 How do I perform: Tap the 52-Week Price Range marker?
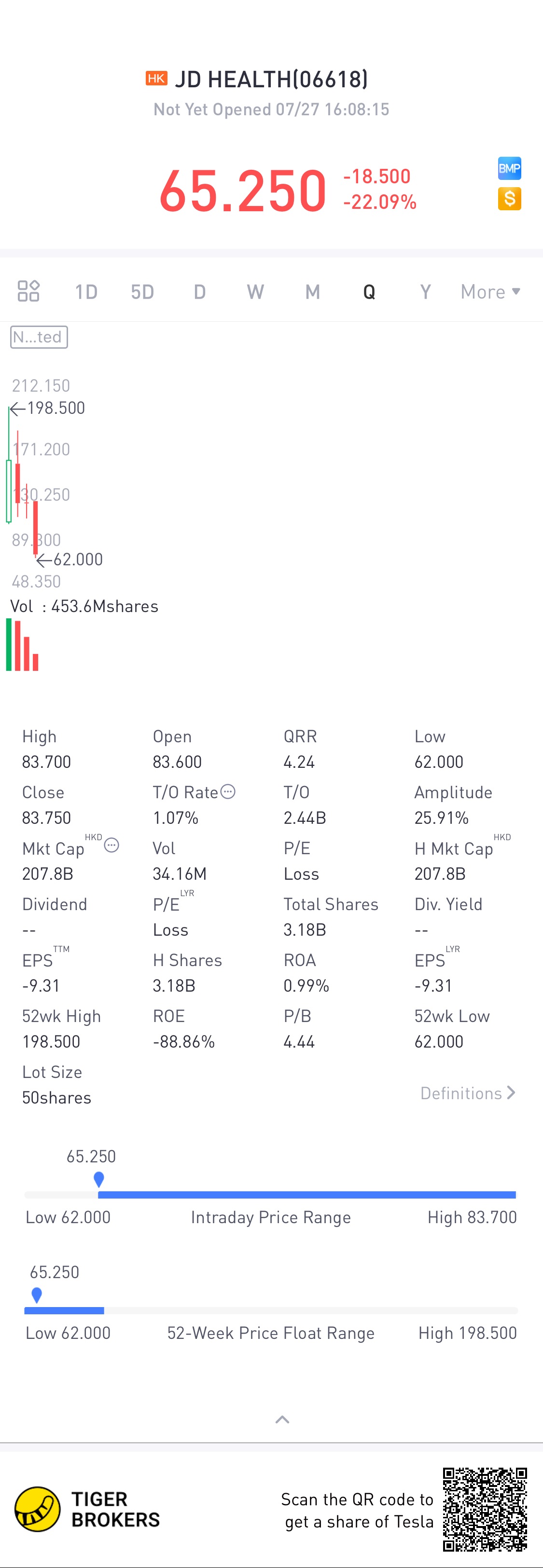(37, 1295)
